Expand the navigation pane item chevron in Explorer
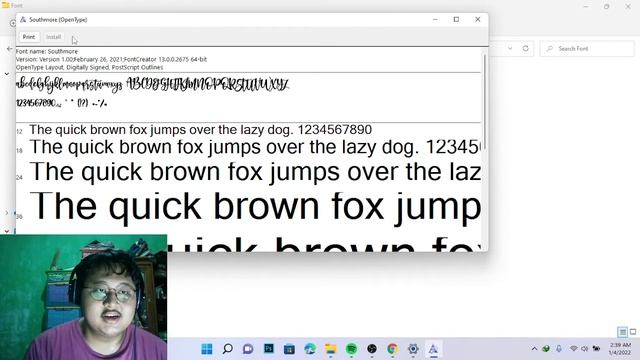The image size is (640, 360). click(7, 213)
